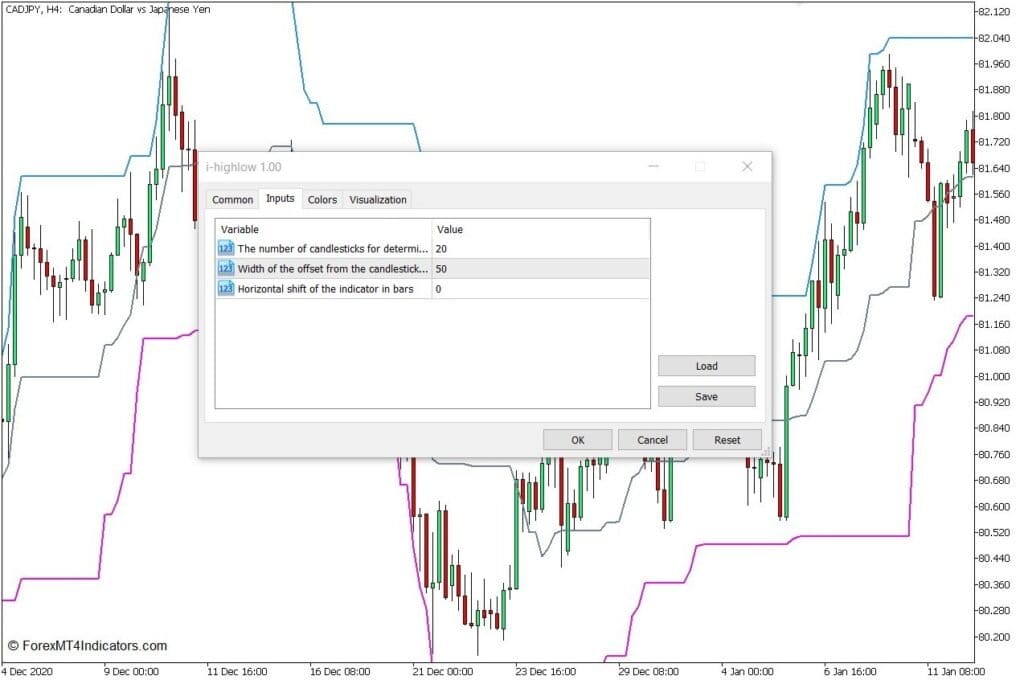Image resolution: width=1024 pixels, height=680 pixels.
Task: Select the horizontal shift of the indicator row
Action: (330, 289)
